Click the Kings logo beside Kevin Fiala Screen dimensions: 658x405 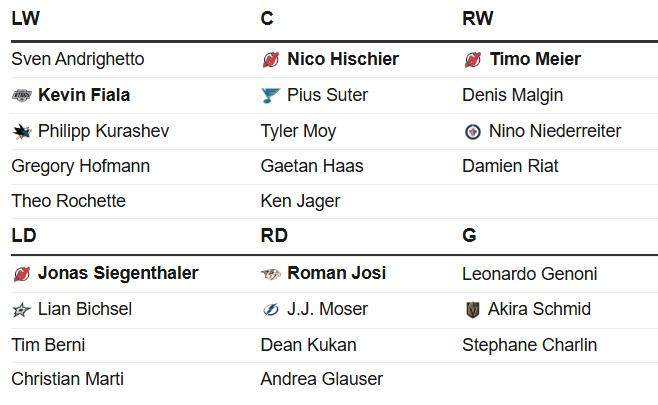tap(22, 96)
